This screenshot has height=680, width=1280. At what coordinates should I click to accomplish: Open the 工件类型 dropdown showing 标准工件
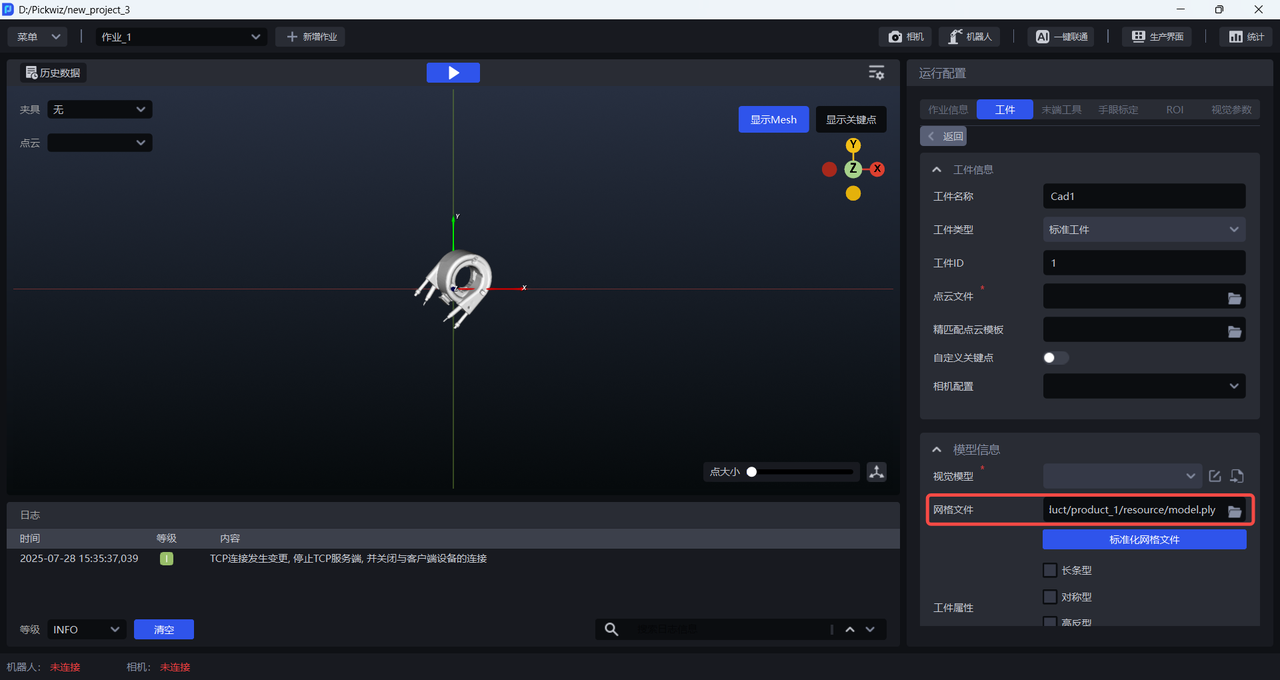pos(1143,230)
